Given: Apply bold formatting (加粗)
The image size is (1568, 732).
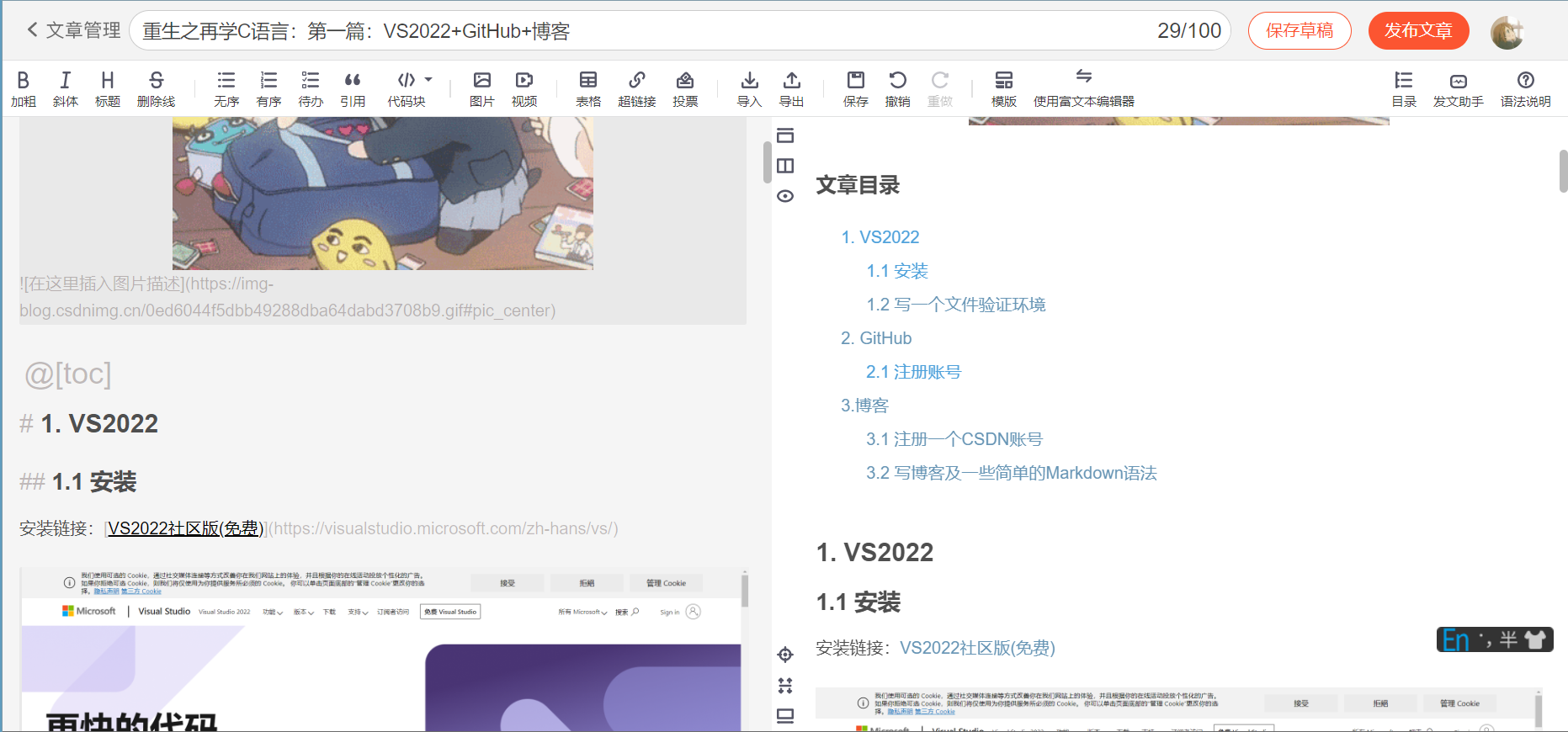Looking at the screenshot, I should [x=24, y=89].
